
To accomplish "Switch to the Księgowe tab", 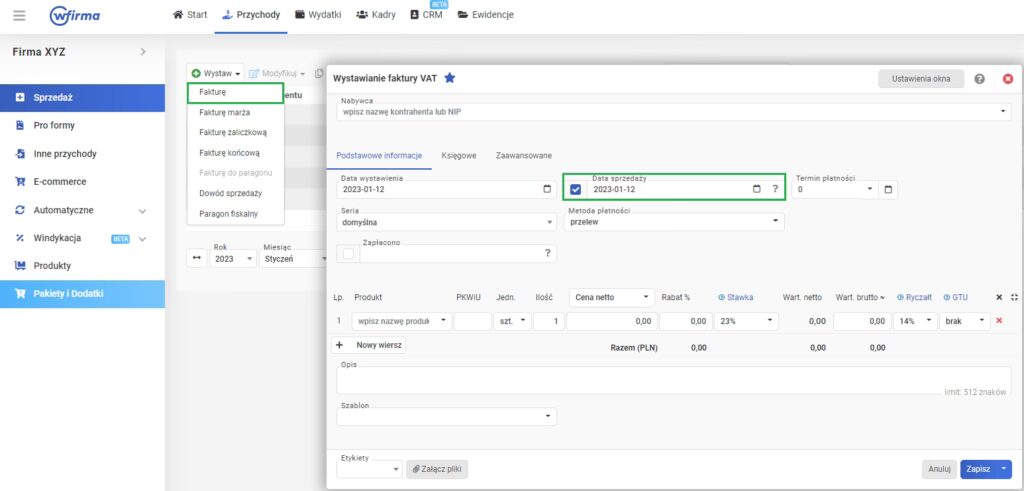I will (x=458, y=155).
